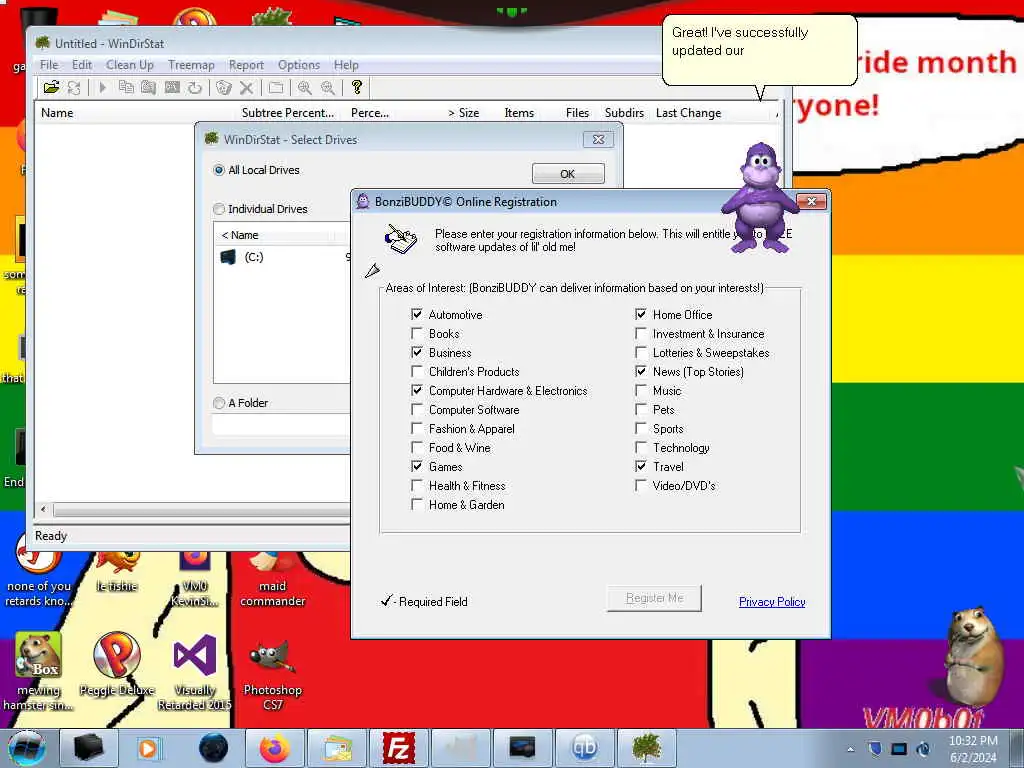Open the Edit menu in WinDirStat

point(82,65)
